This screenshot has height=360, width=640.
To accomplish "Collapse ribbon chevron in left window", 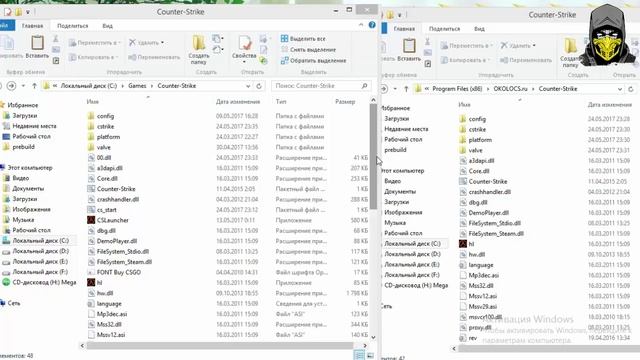I will (361, 25).
